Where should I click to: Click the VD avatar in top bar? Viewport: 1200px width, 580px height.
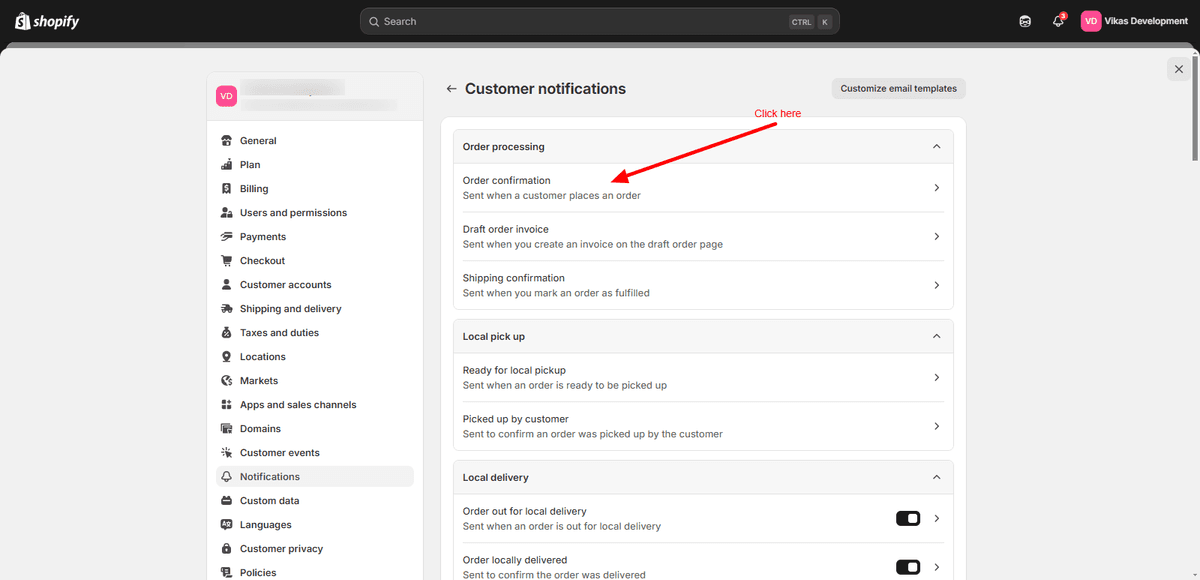coord(1091,21)
